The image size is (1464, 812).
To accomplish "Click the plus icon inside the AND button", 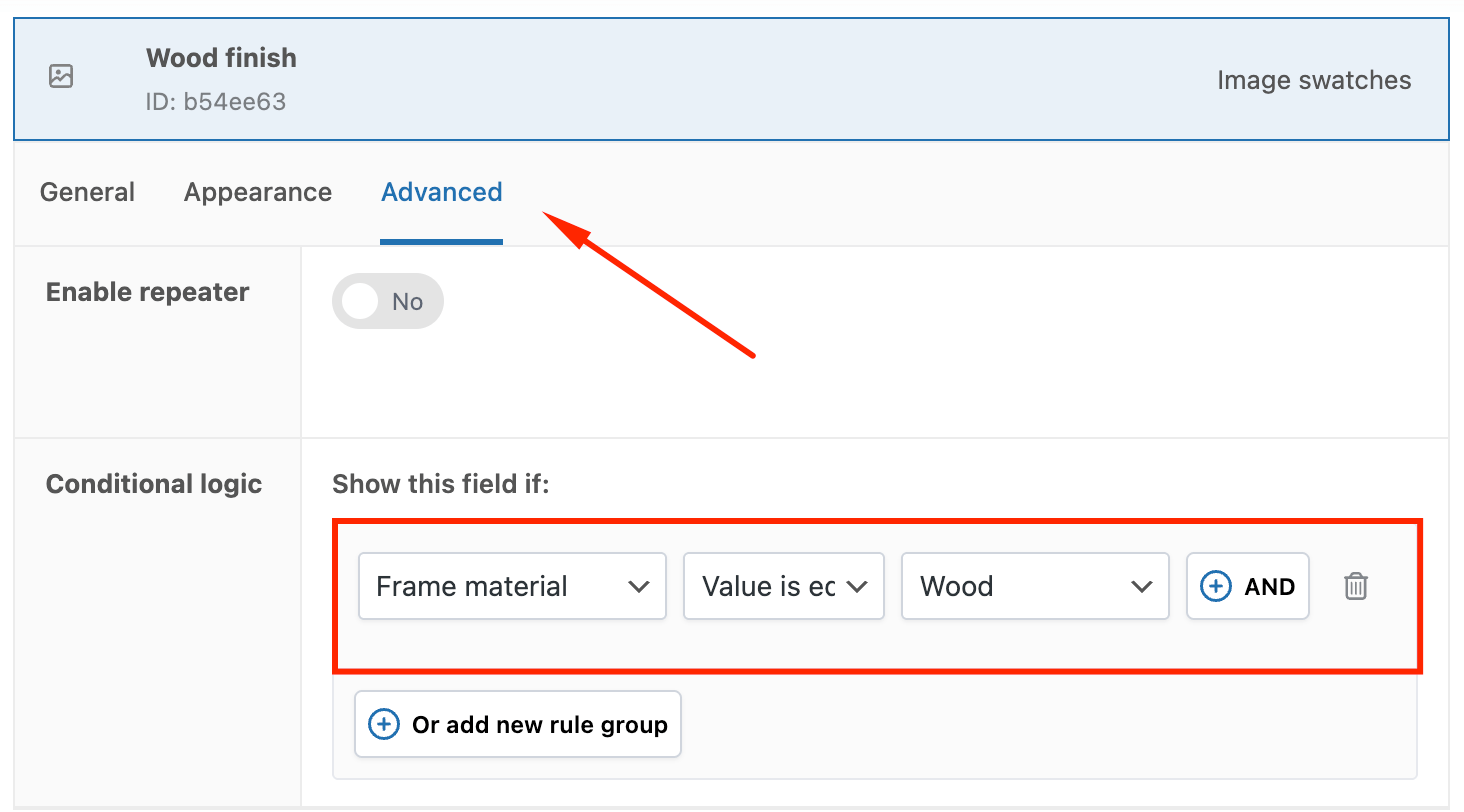I will coord(1214,586).
